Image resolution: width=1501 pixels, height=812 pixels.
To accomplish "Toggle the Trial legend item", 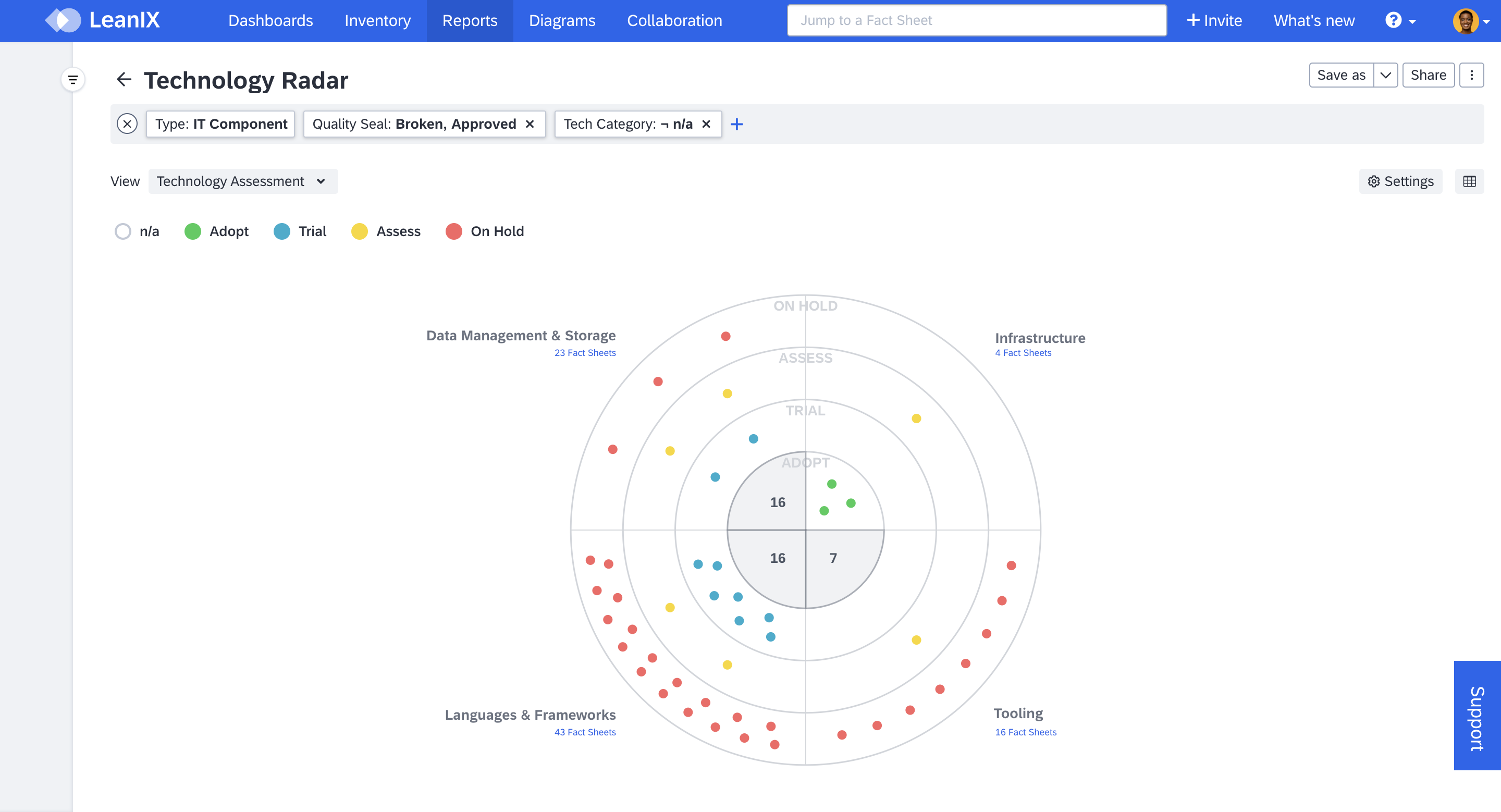I will [x=300, y=231].
